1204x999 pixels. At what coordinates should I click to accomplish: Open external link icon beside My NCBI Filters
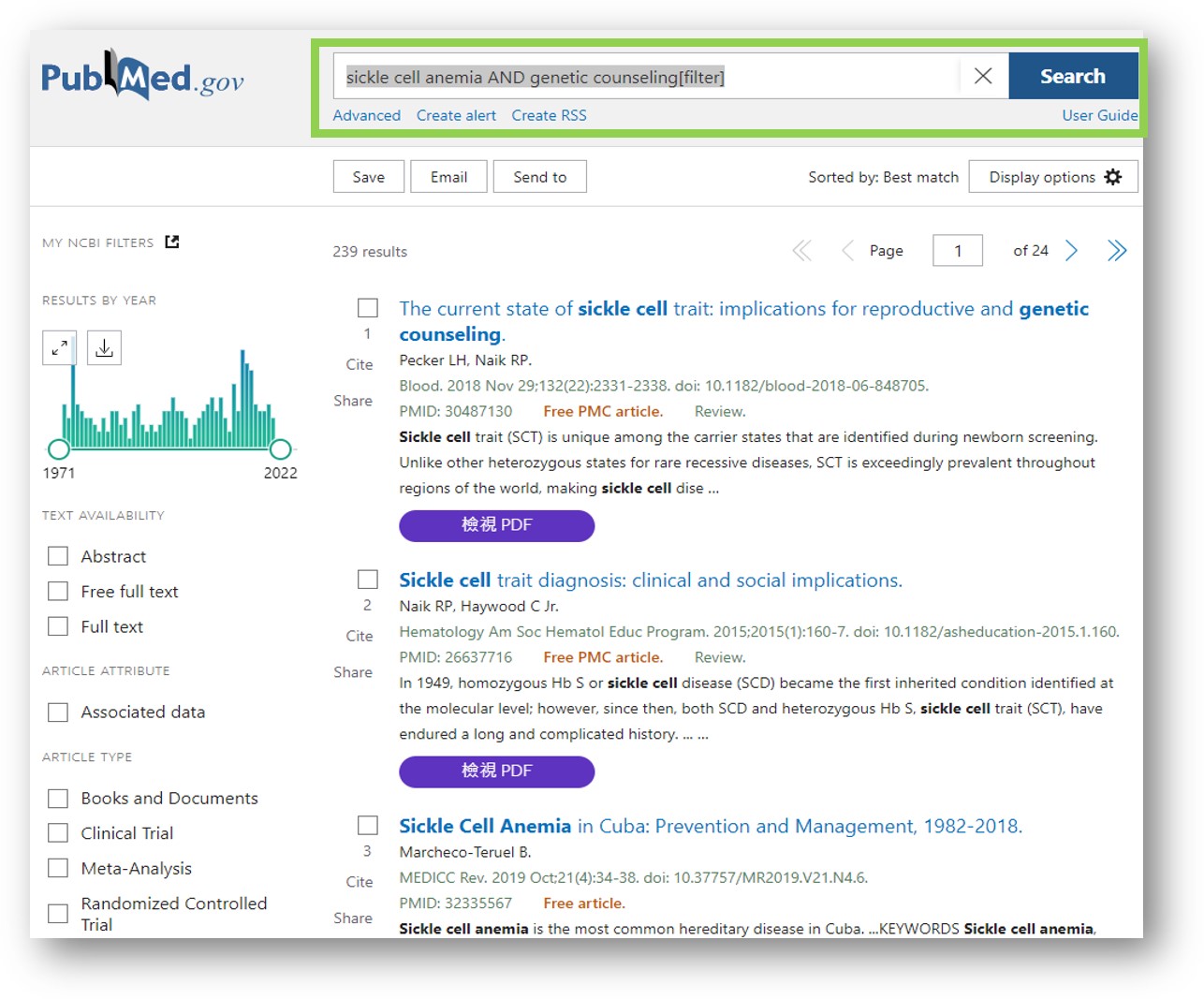(x=172, y=242)
